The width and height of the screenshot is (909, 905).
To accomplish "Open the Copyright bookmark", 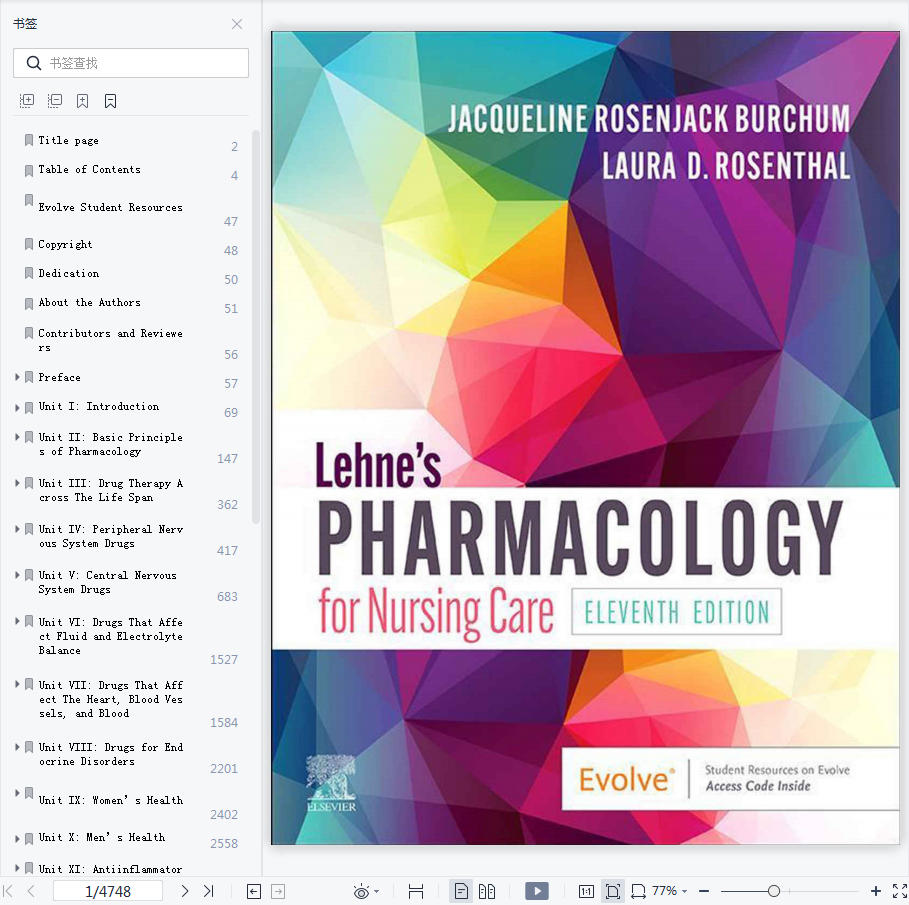I will click(x=65, y=245).
